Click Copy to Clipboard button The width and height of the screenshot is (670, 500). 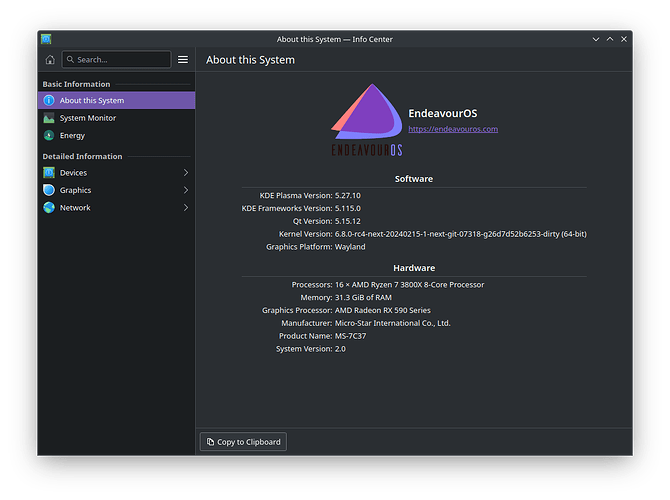(243, 442)
